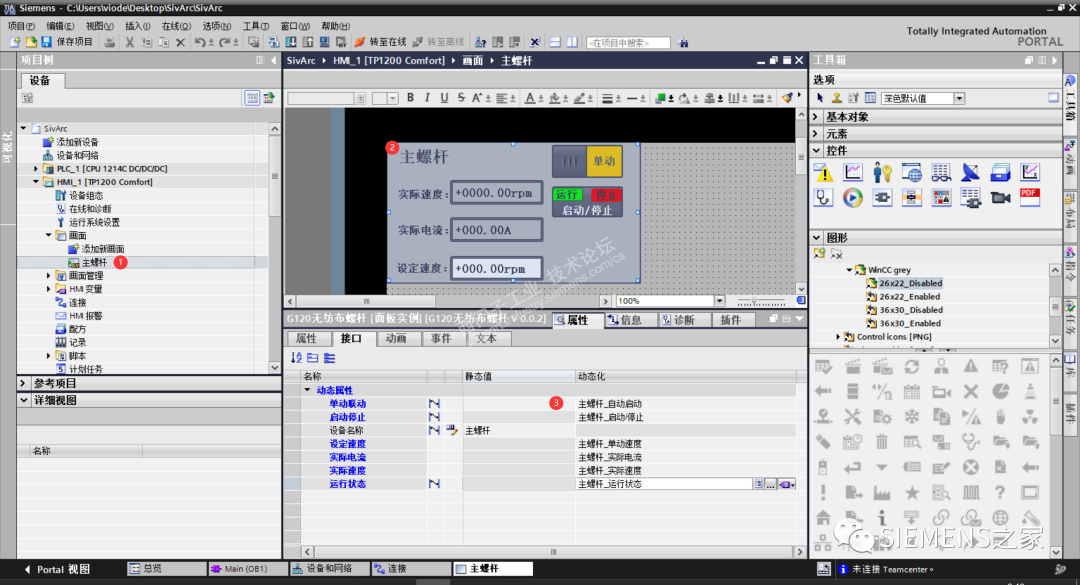Select the camera view control icon
This screenshot has width=1080, height=585.
(1001, 198)
